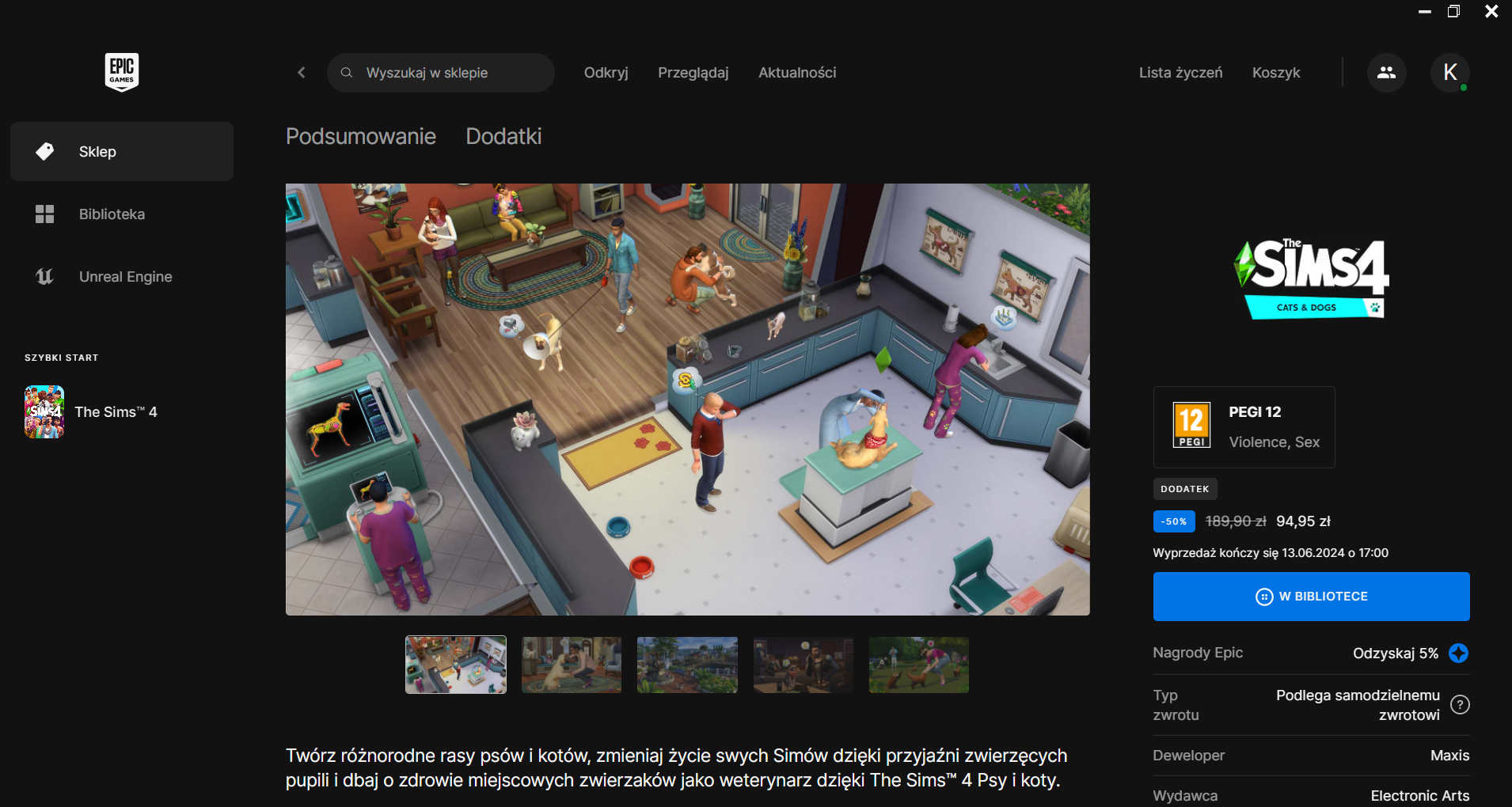Open the friends list icon

coord(1386,73)
